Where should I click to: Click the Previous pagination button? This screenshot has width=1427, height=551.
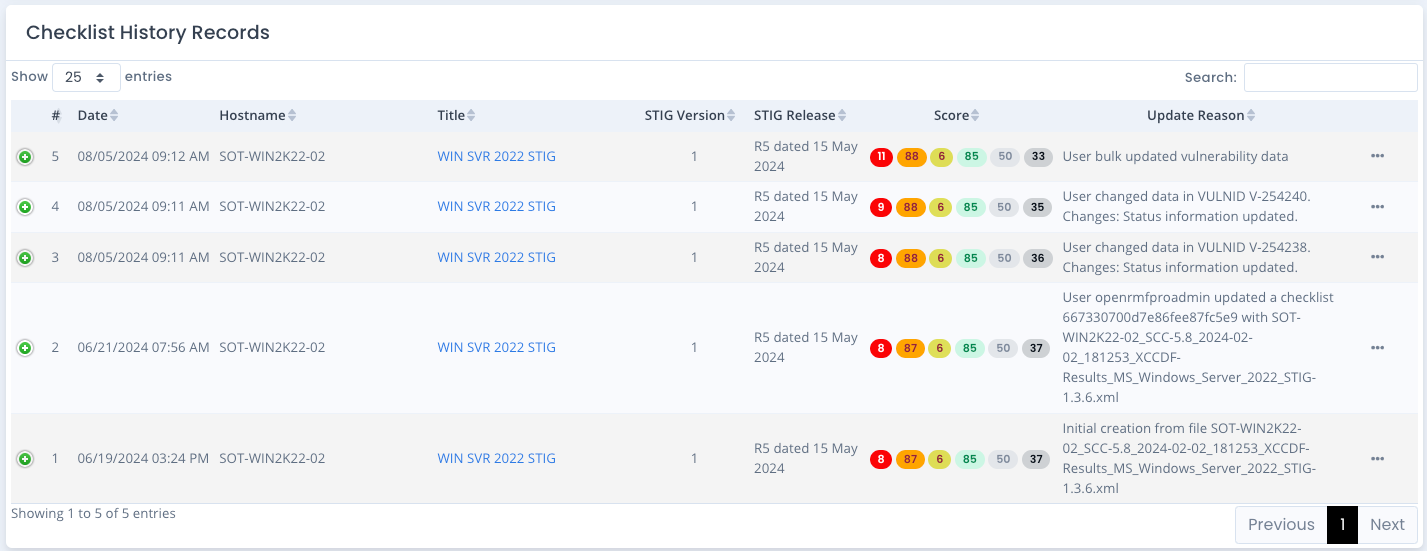pos(1281,524)
